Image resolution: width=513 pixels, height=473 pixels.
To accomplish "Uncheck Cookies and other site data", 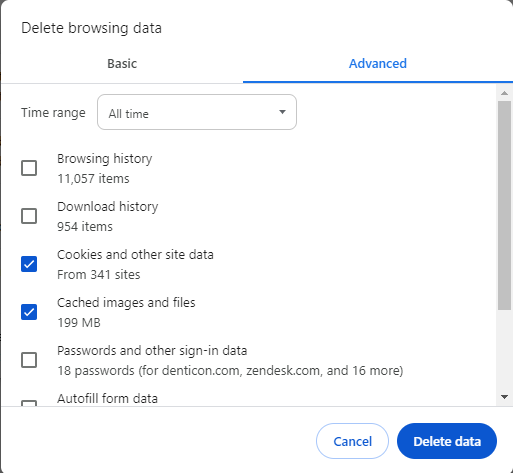I will pos(29,264).
